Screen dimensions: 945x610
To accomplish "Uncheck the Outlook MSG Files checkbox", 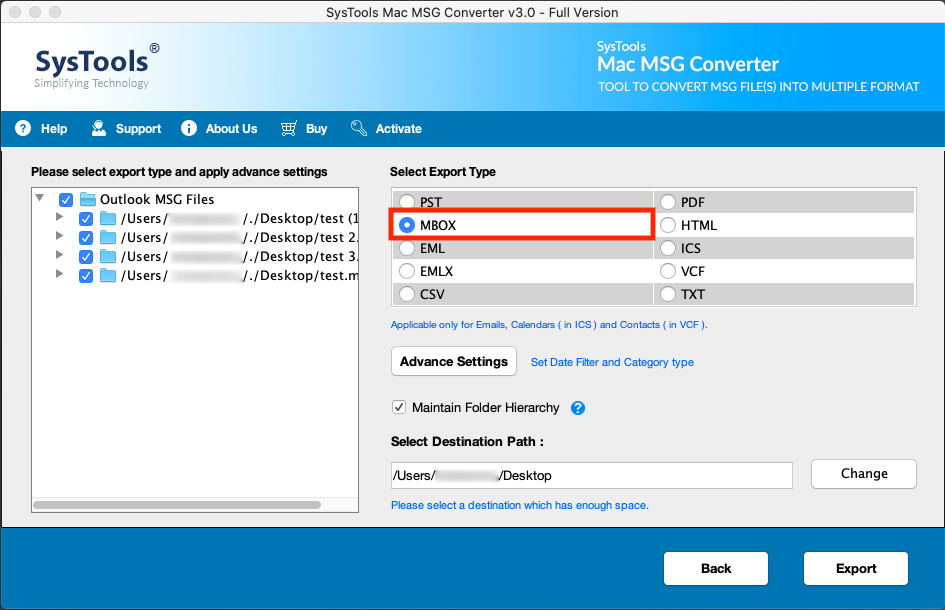I will coord(66,200).
